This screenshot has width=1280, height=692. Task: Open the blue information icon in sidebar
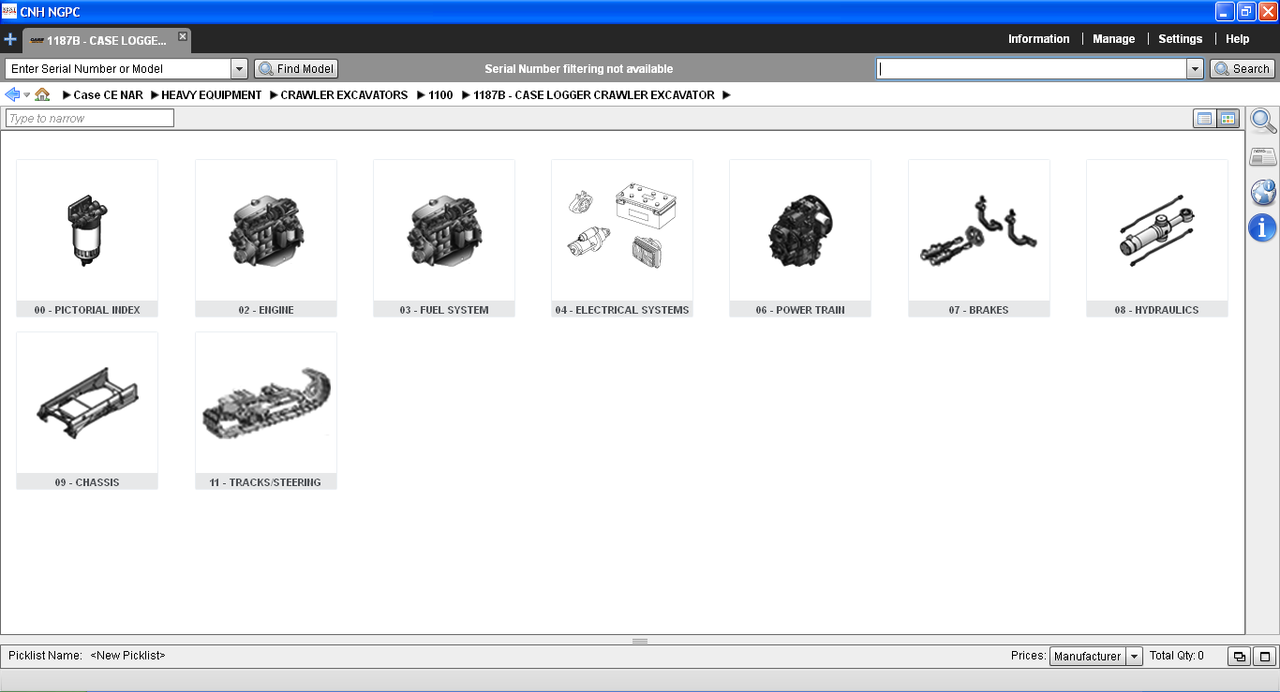(x=1263, y=227)
